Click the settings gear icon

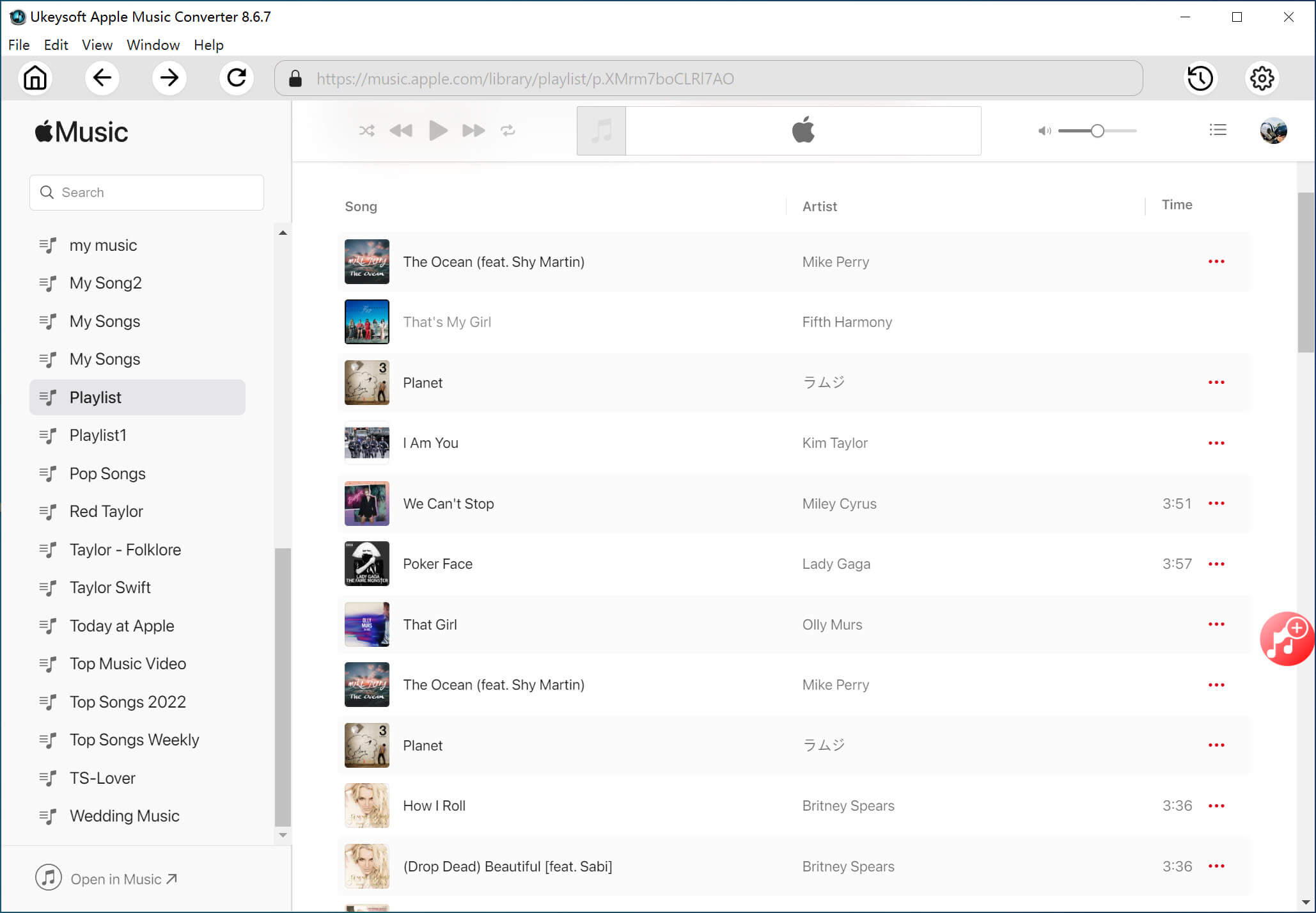click(1262, 79)
